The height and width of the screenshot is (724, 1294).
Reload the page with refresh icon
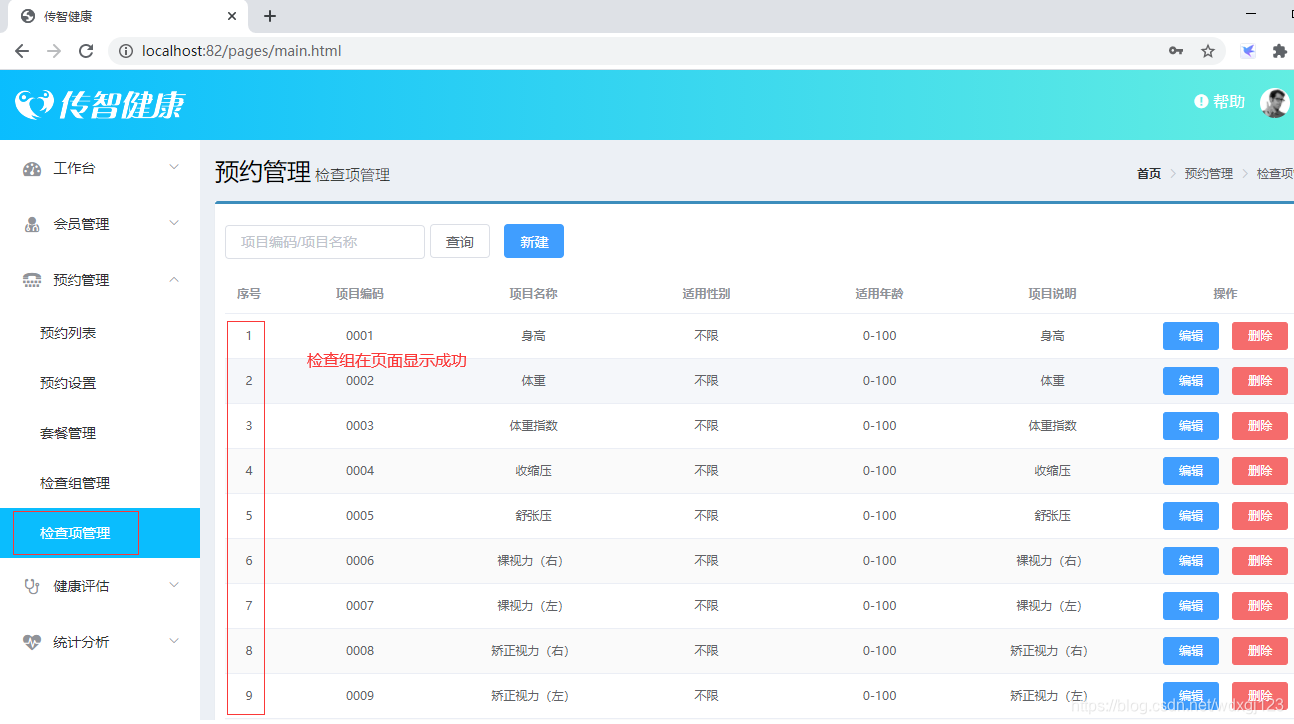coord(86,51)
